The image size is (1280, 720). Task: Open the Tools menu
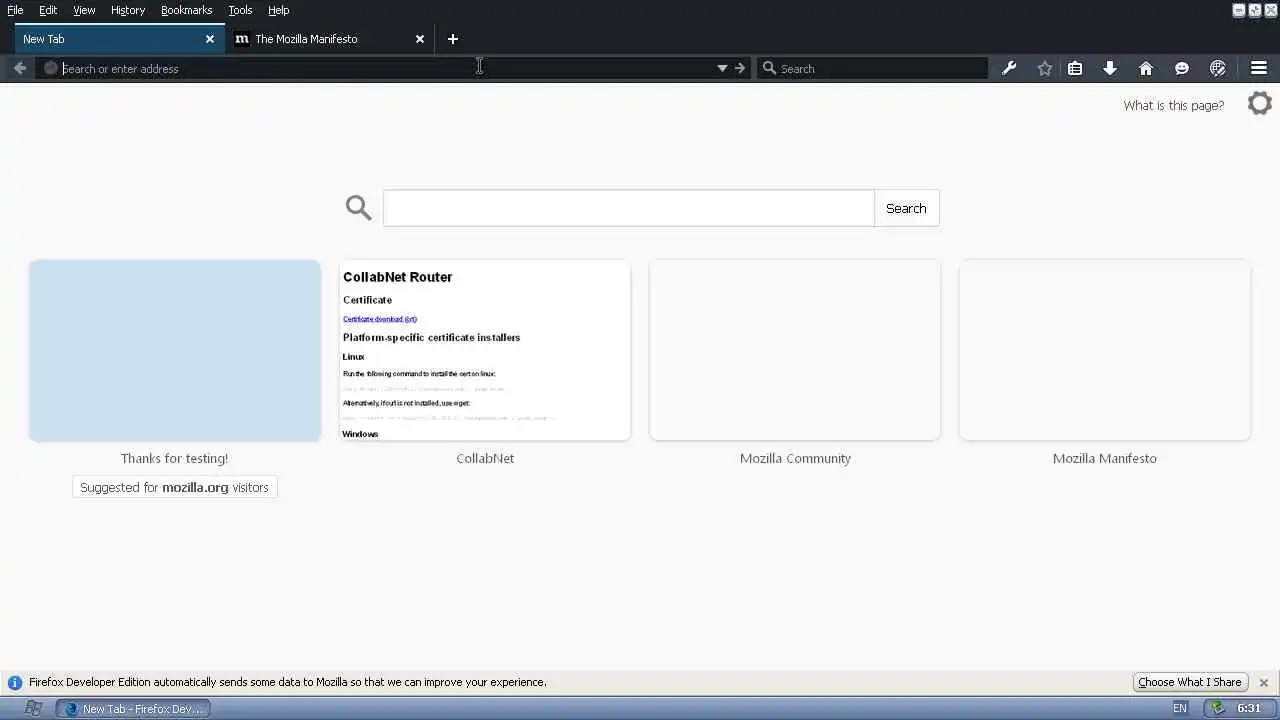coord(240,10)
